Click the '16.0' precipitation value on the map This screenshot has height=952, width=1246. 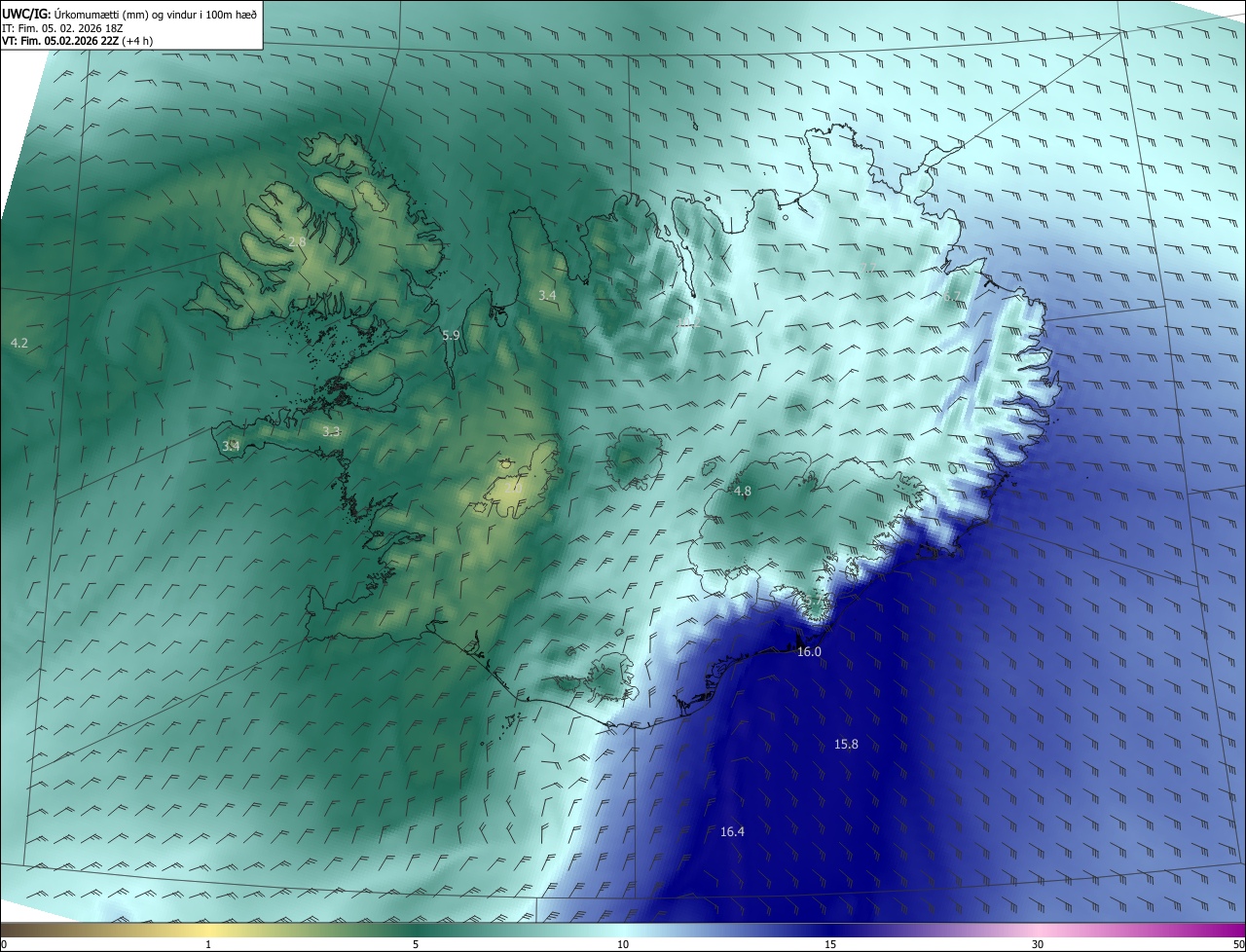tap(809, 651)
